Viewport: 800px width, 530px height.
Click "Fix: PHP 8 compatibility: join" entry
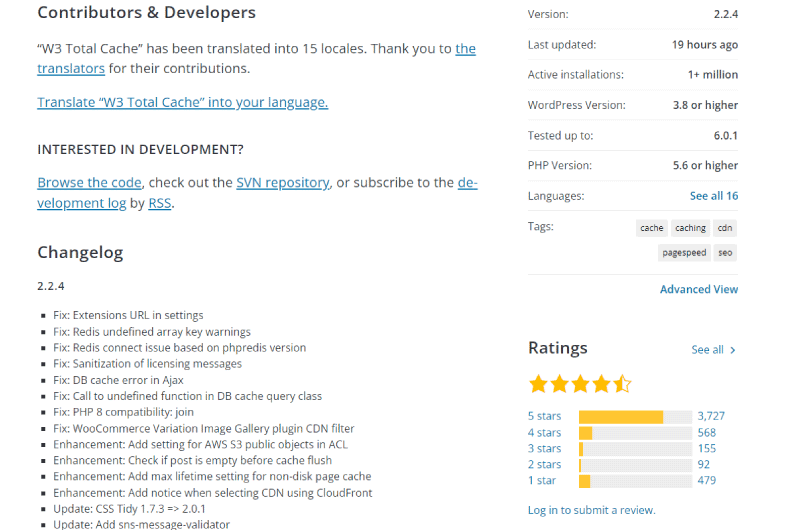[123, 412]
